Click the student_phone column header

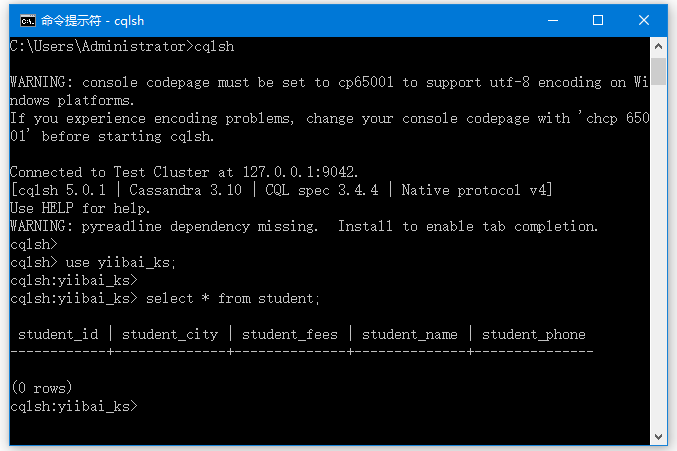pyautogui.click(x=534, y=334)
